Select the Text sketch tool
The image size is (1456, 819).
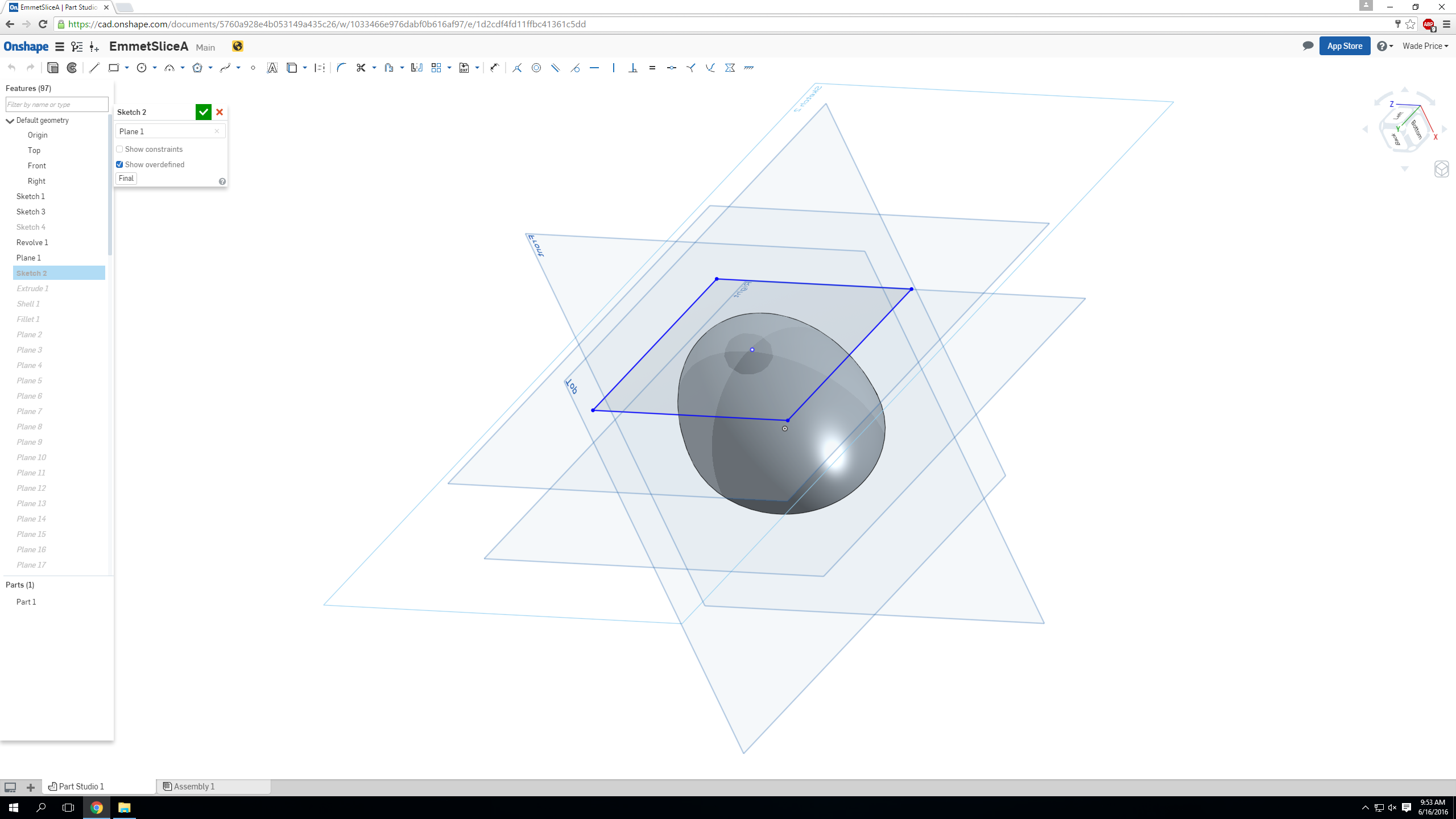click(272, 68)
